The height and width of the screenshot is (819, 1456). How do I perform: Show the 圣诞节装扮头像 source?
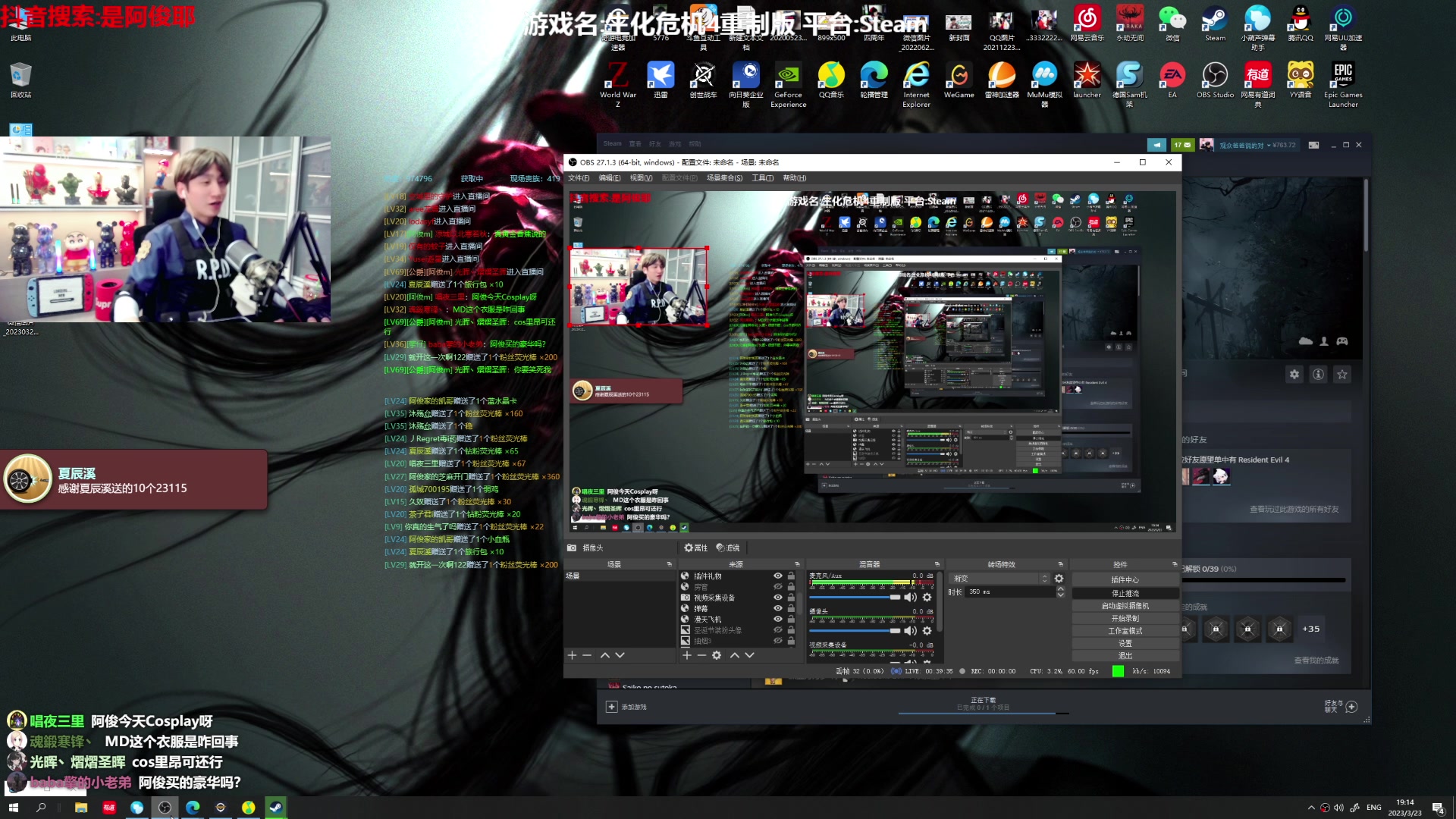(777, 630)
